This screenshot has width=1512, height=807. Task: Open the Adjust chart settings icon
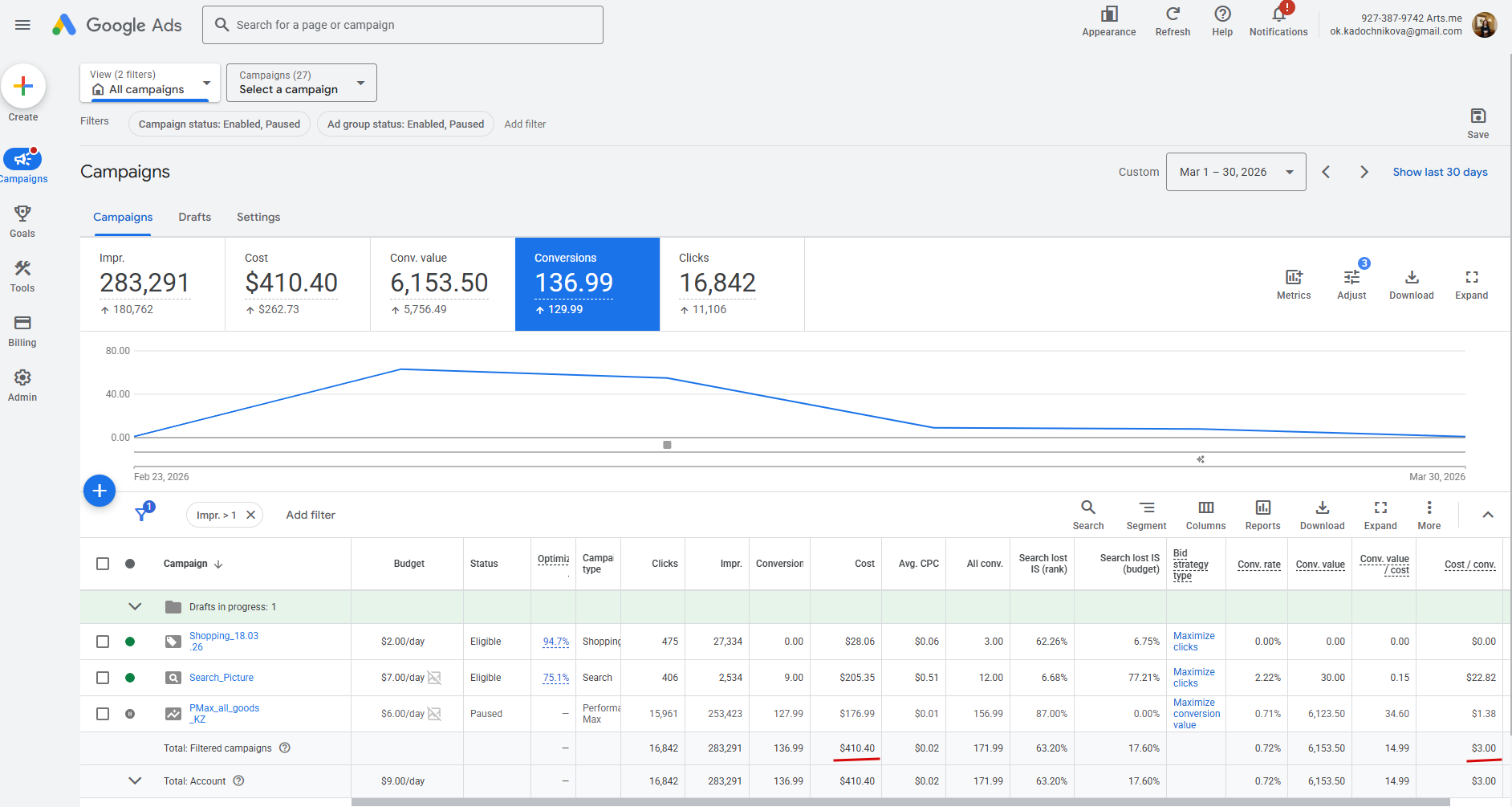(1351, 277)
